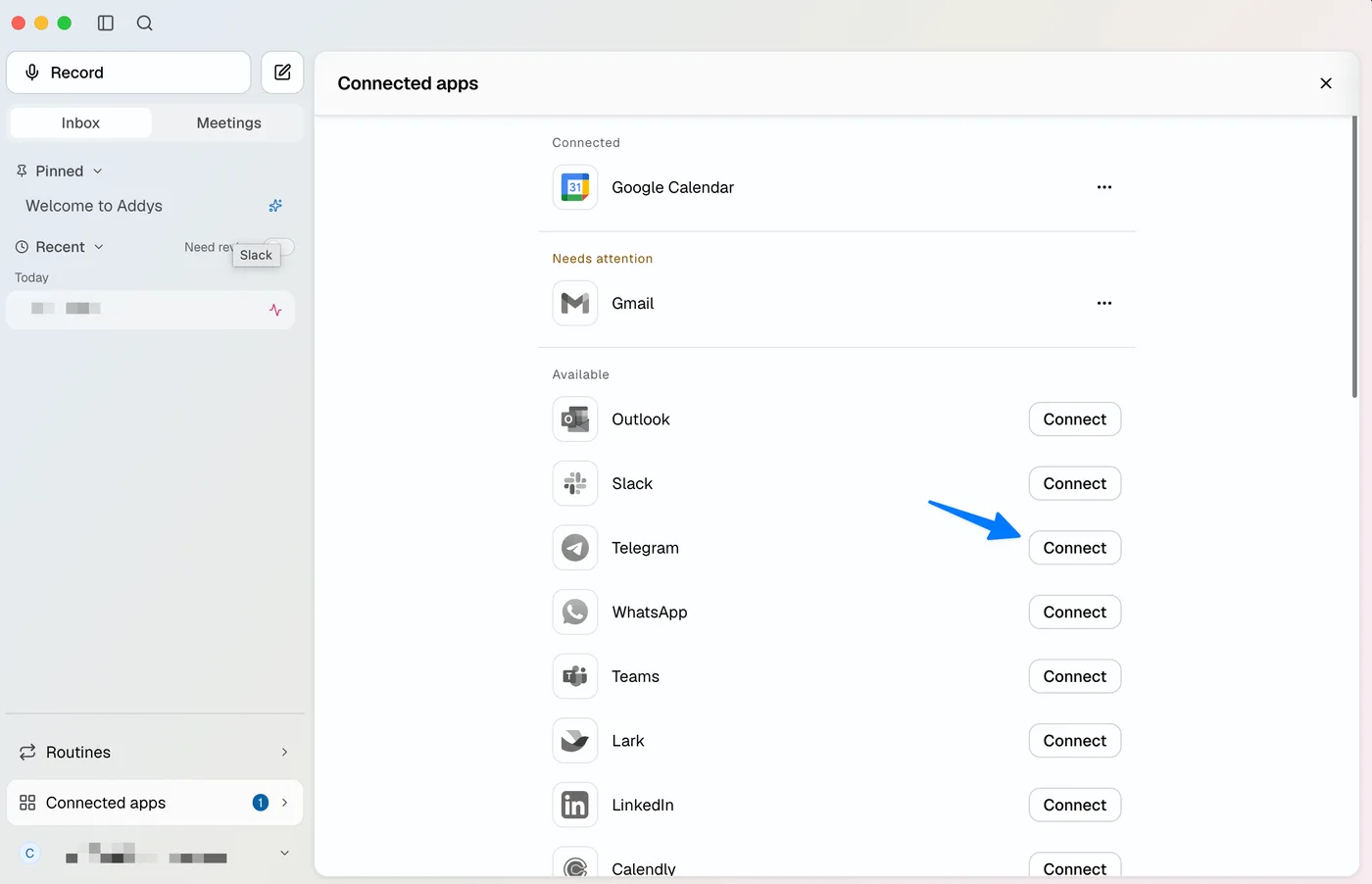
Task: Open Gmail more options menu
Action: 1104,303
